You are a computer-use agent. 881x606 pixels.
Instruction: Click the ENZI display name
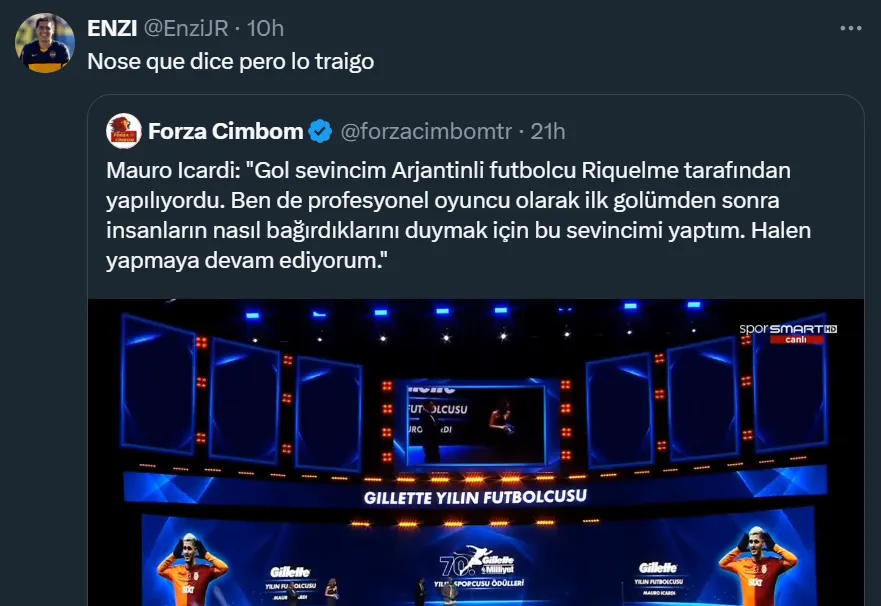point(112,28)
